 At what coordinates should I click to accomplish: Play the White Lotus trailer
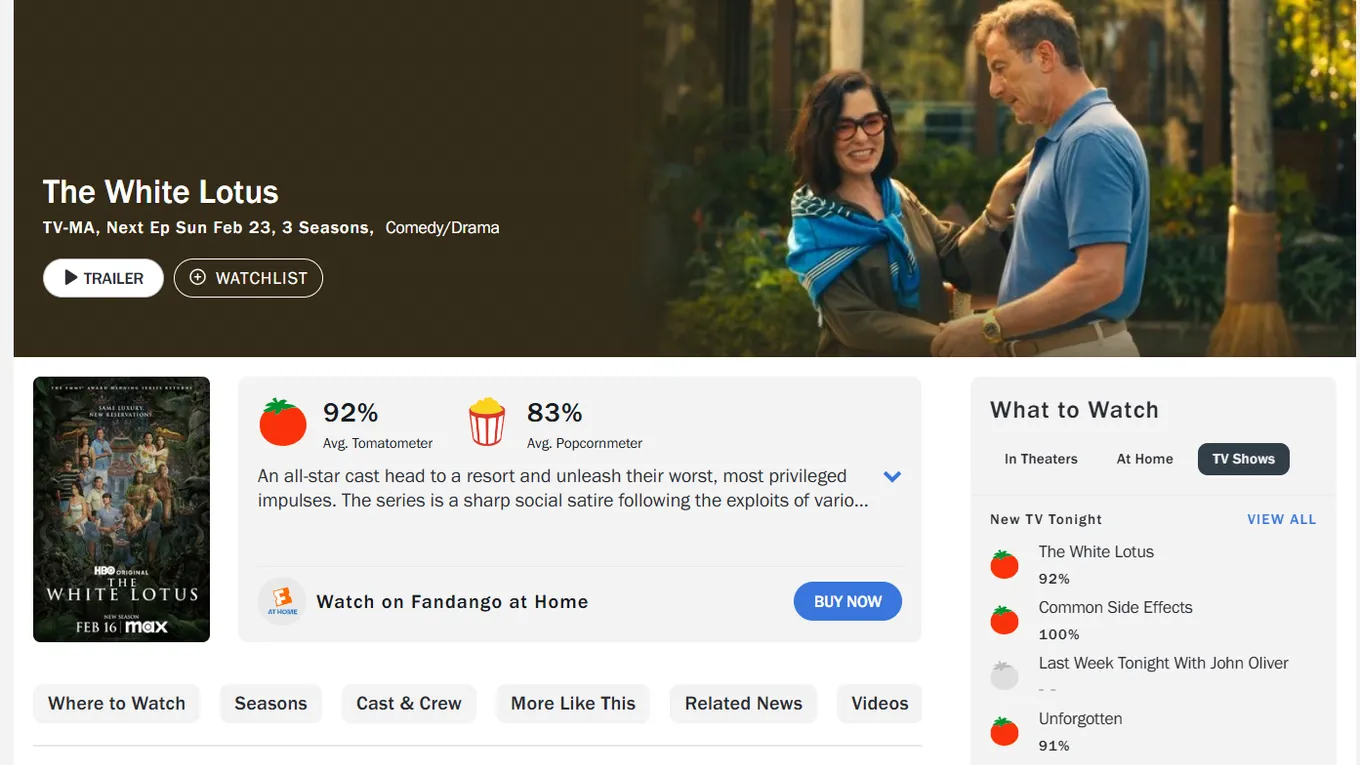pyautogui.click(x=103, y=278)
